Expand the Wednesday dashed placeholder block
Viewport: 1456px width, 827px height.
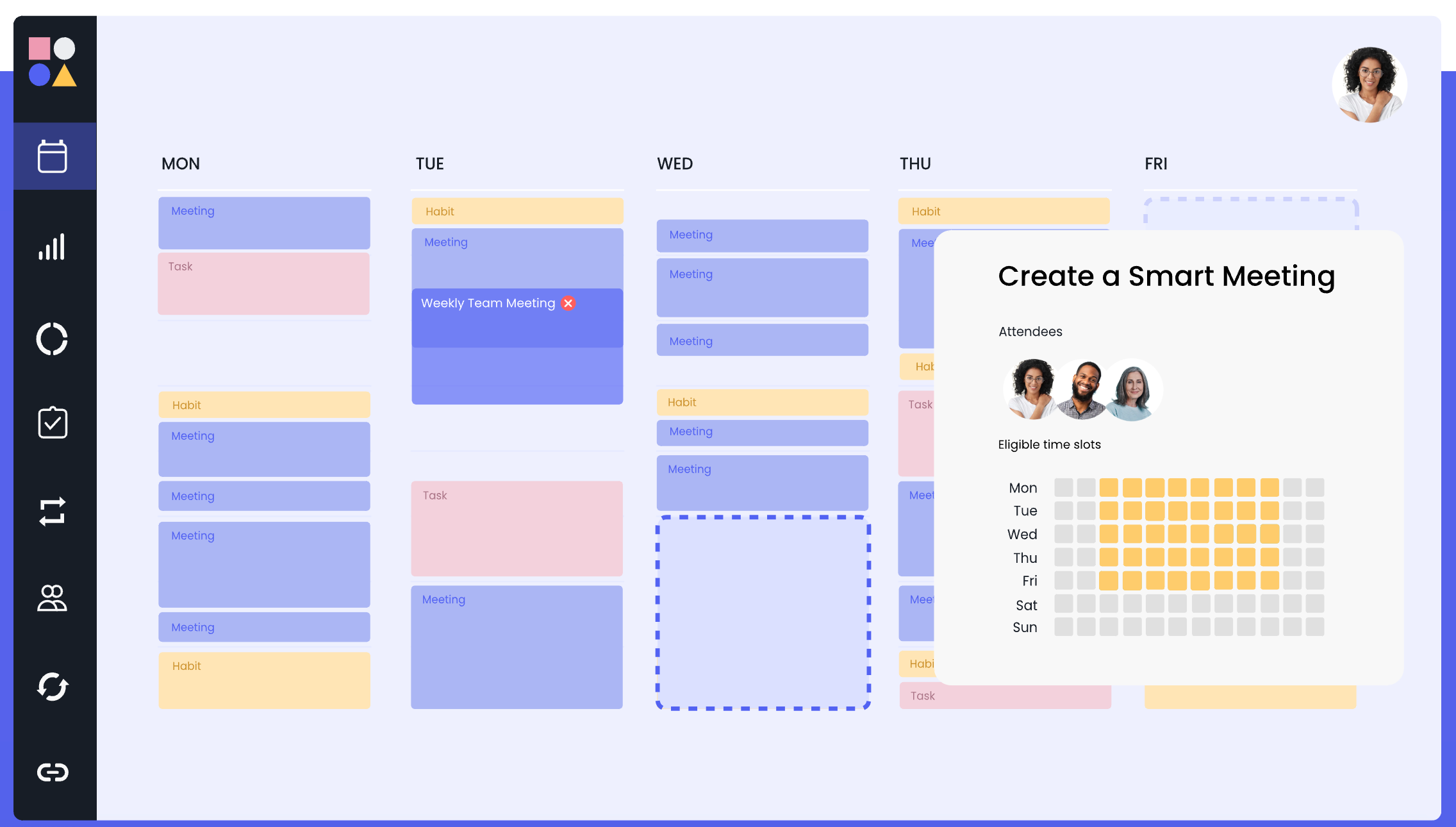pos(762,613)
